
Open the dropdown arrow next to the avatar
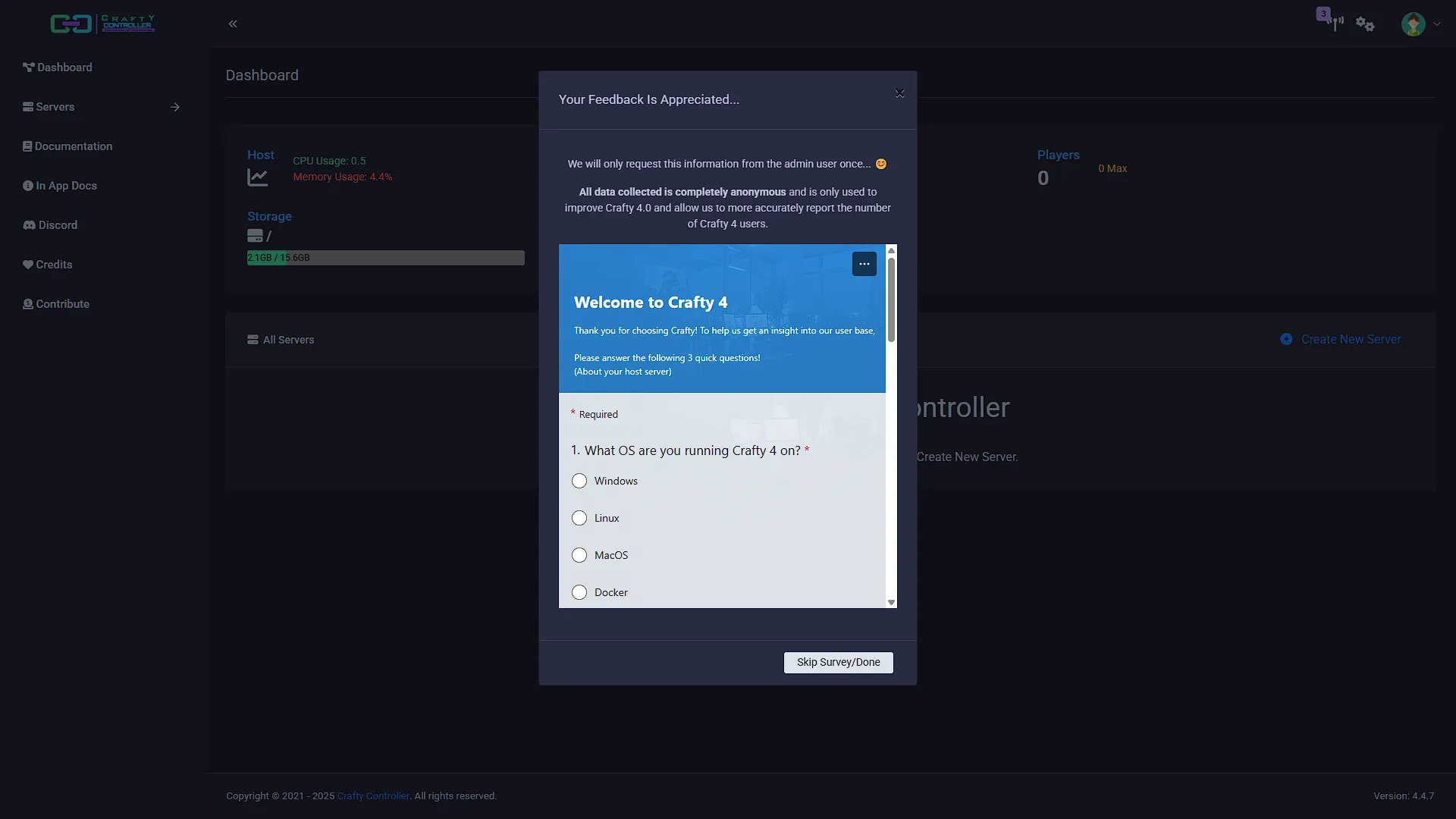pyautogui.click(x=1437, y=24)
